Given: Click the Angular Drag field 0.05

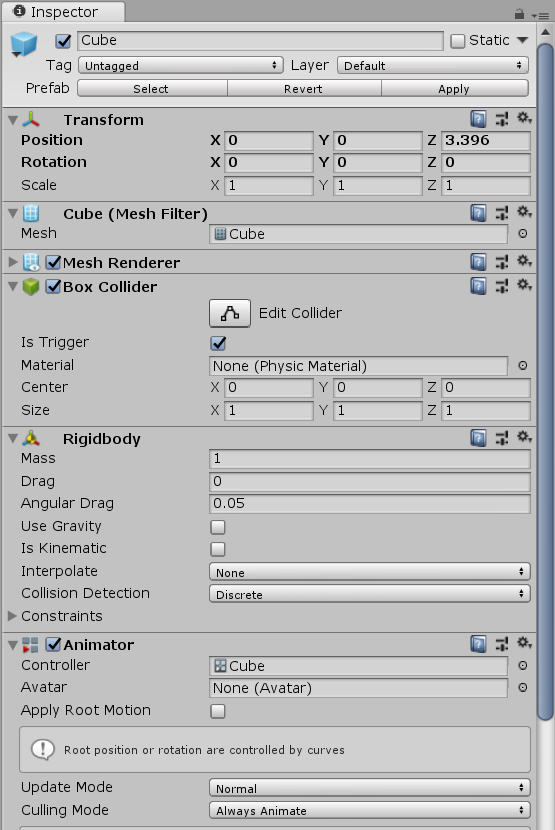Looking at the screenshot, I should click(x=370, y=503).
